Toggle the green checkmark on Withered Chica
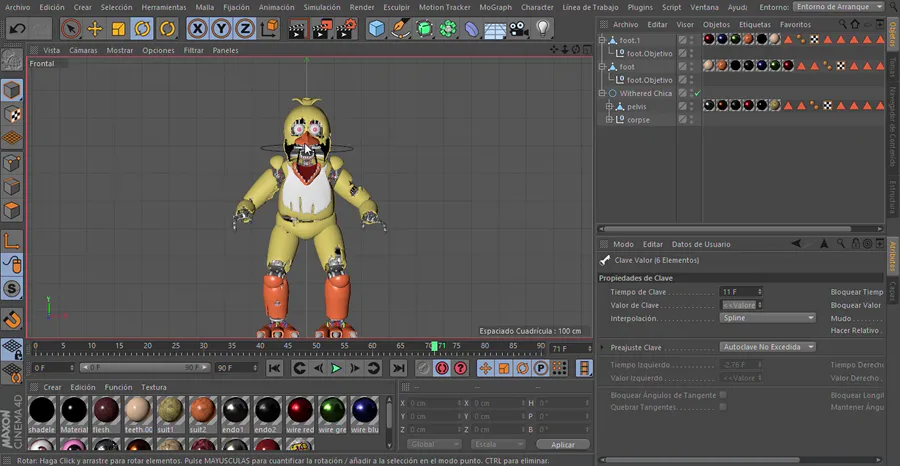 click(696, 93)
